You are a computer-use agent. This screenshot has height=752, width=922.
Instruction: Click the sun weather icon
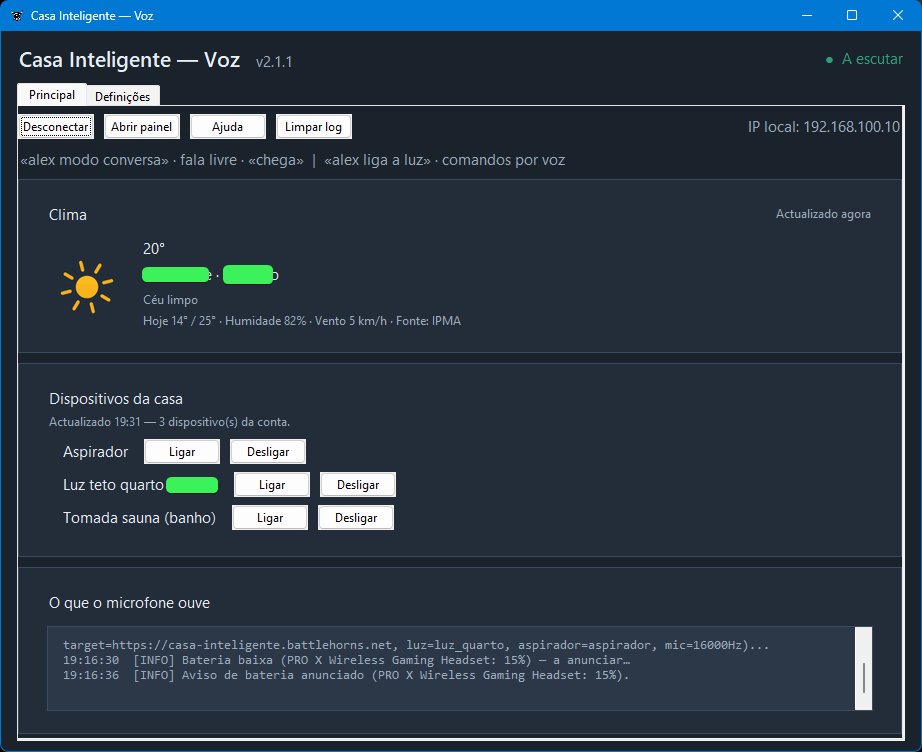[x=87, y=287]
